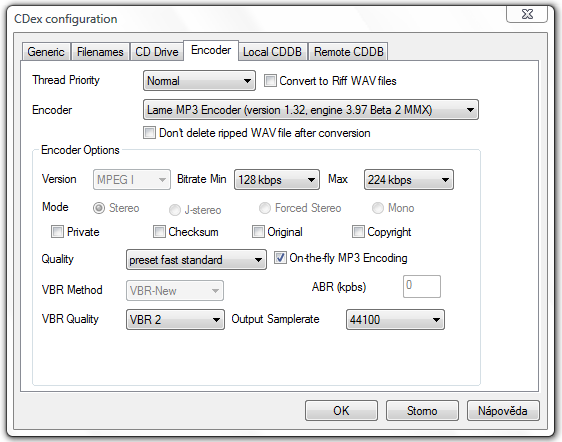Go to the Local CDDB tab
Screen dimensions: 562x442
272,52
